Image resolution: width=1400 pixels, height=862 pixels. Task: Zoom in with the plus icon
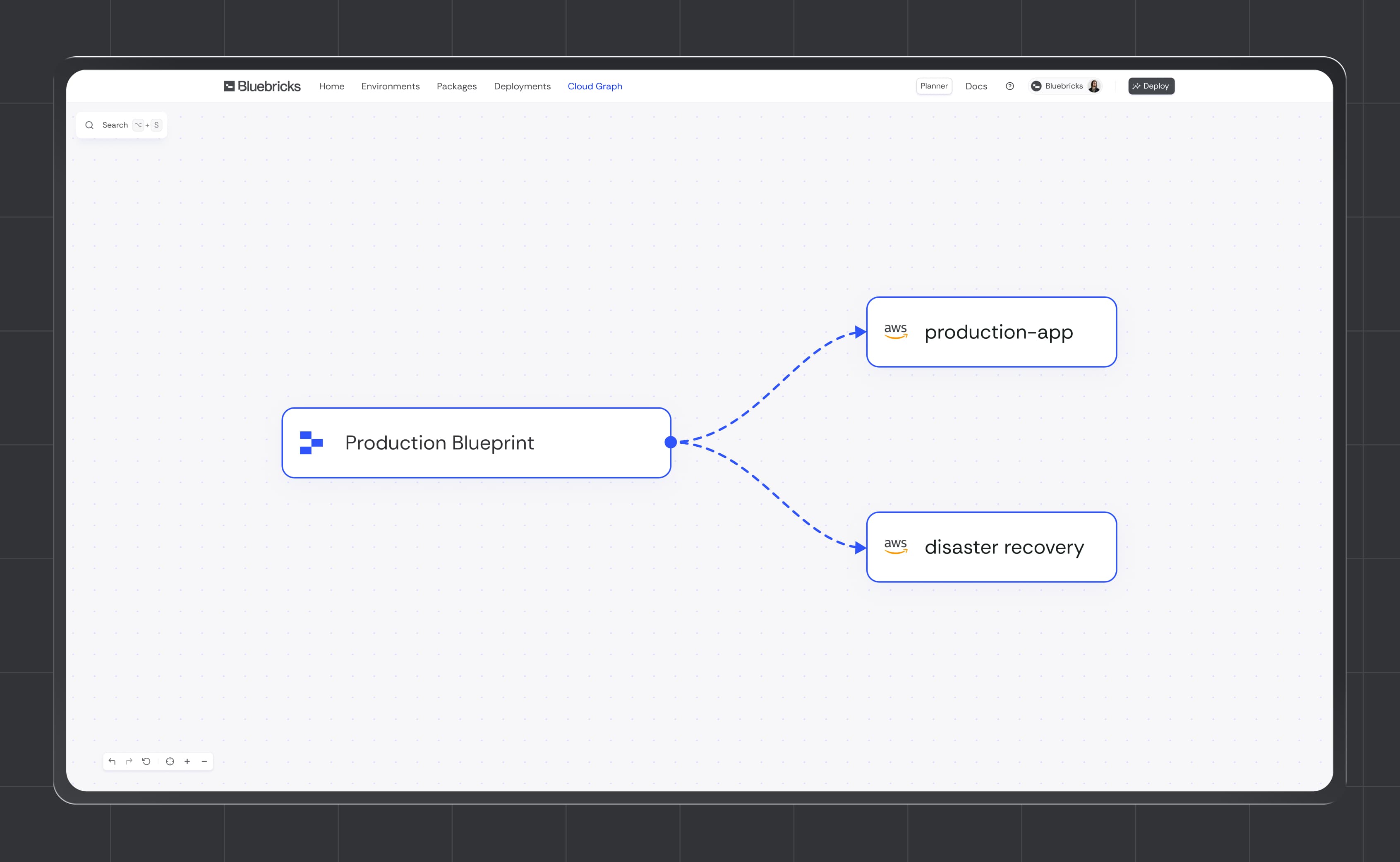[187, 761]
